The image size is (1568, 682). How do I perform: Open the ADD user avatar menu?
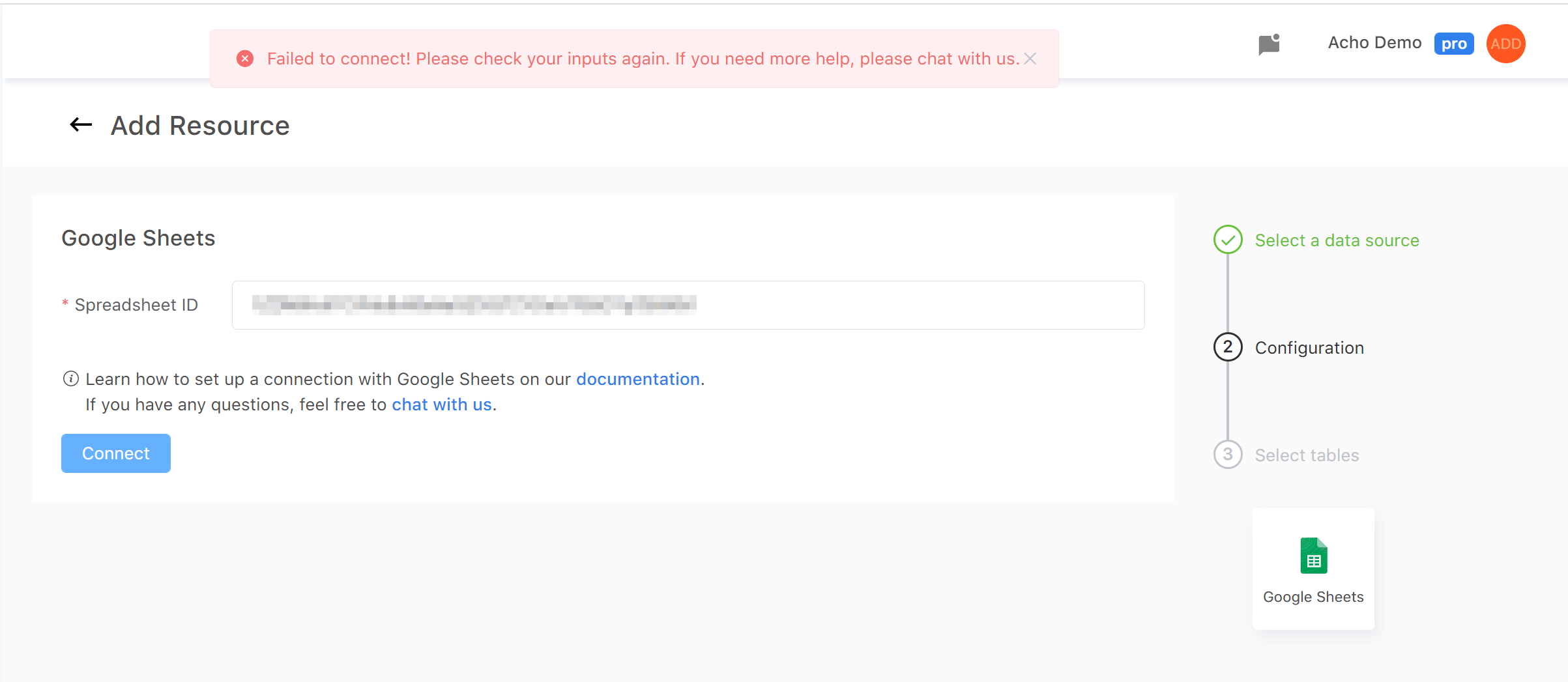(x=1505, y=44)
